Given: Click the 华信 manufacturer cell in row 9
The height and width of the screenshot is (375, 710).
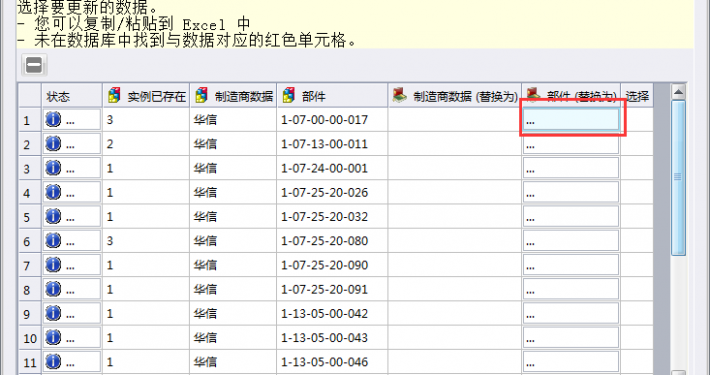Looking at the screenshot, I should tap(233, 314).
